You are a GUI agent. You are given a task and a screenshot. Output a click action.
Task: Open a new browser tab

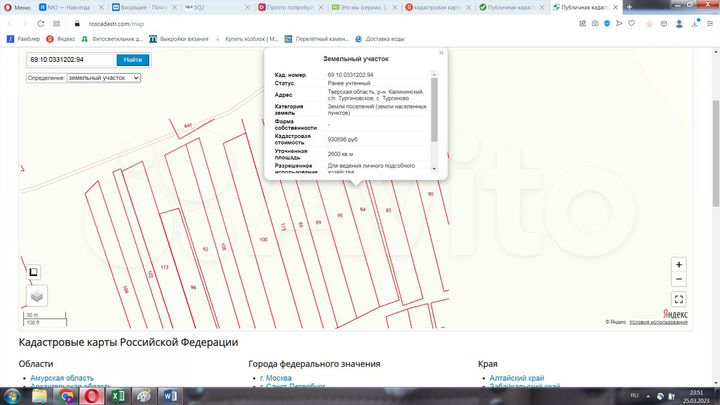click(x=630, y=7)
